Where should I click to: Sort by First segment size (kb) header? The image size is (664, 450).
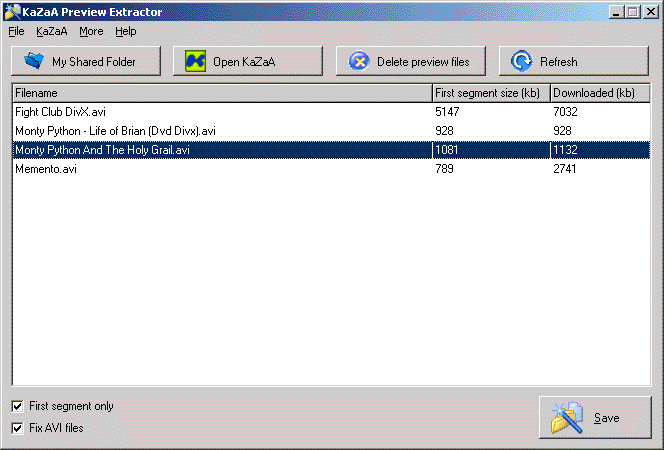coord(491,93)
